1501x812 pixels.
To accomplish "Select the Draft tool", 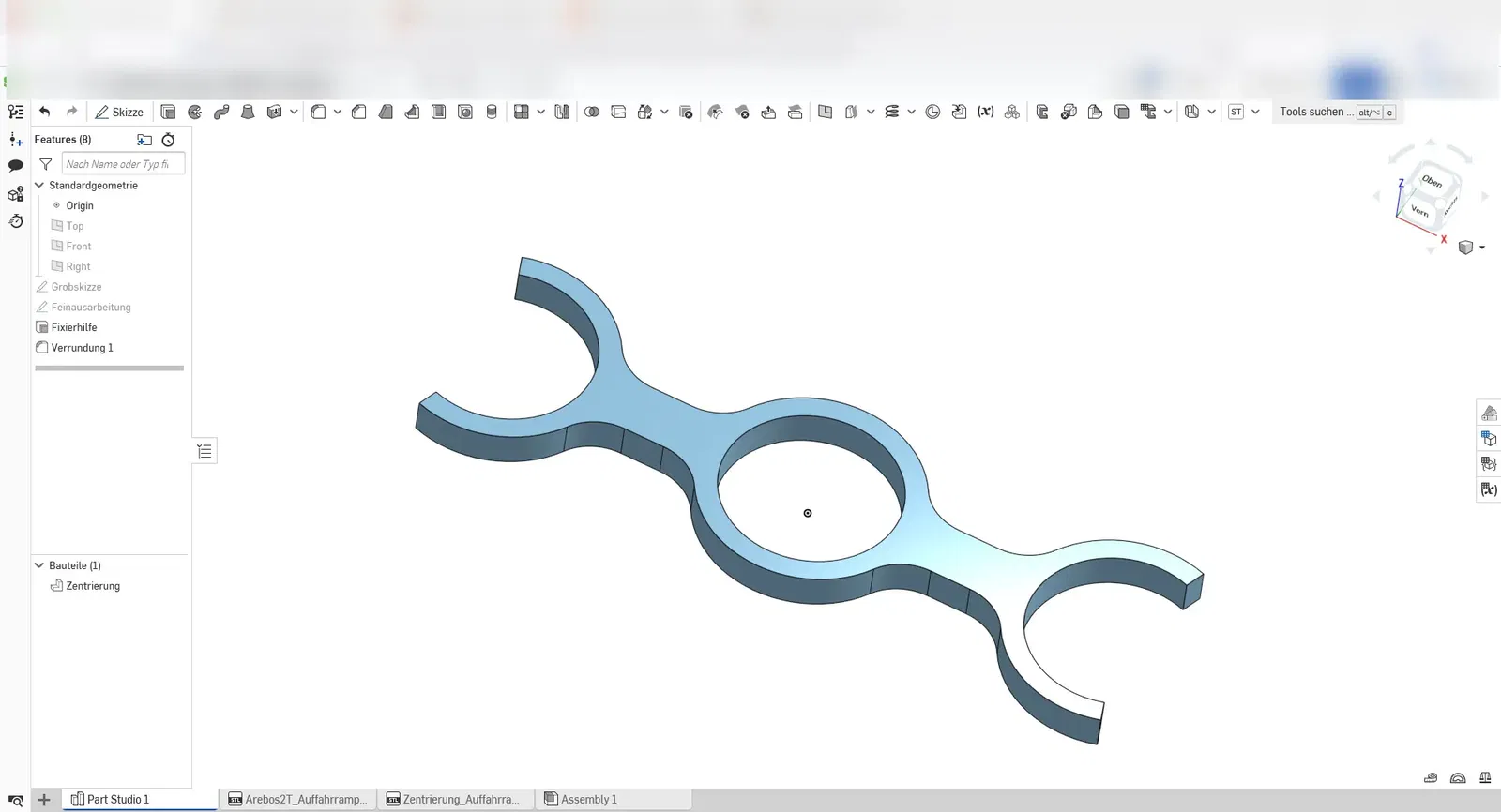I will click(386, 112).
